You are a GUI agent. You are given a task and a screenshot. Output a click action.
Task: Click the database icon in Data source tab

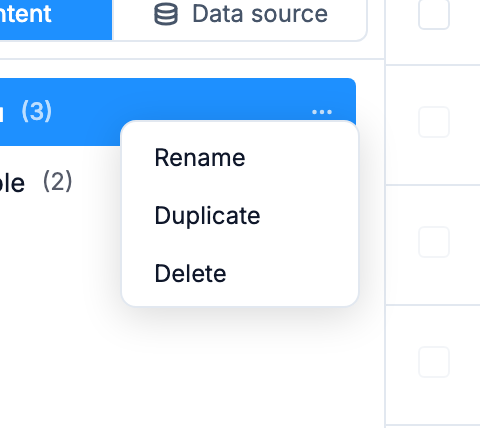coord(166,14)
